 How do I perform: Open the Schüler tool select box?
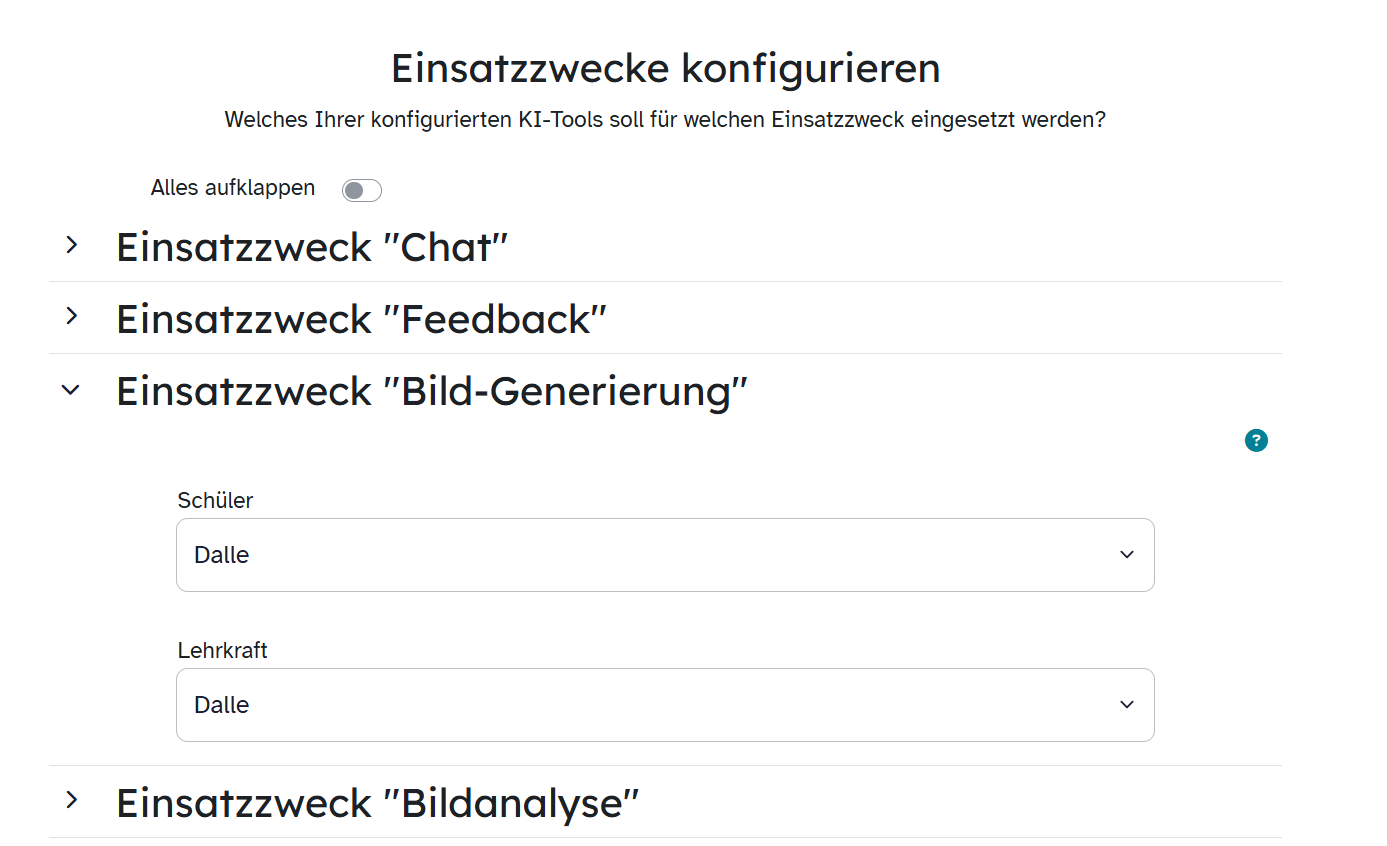665,555
